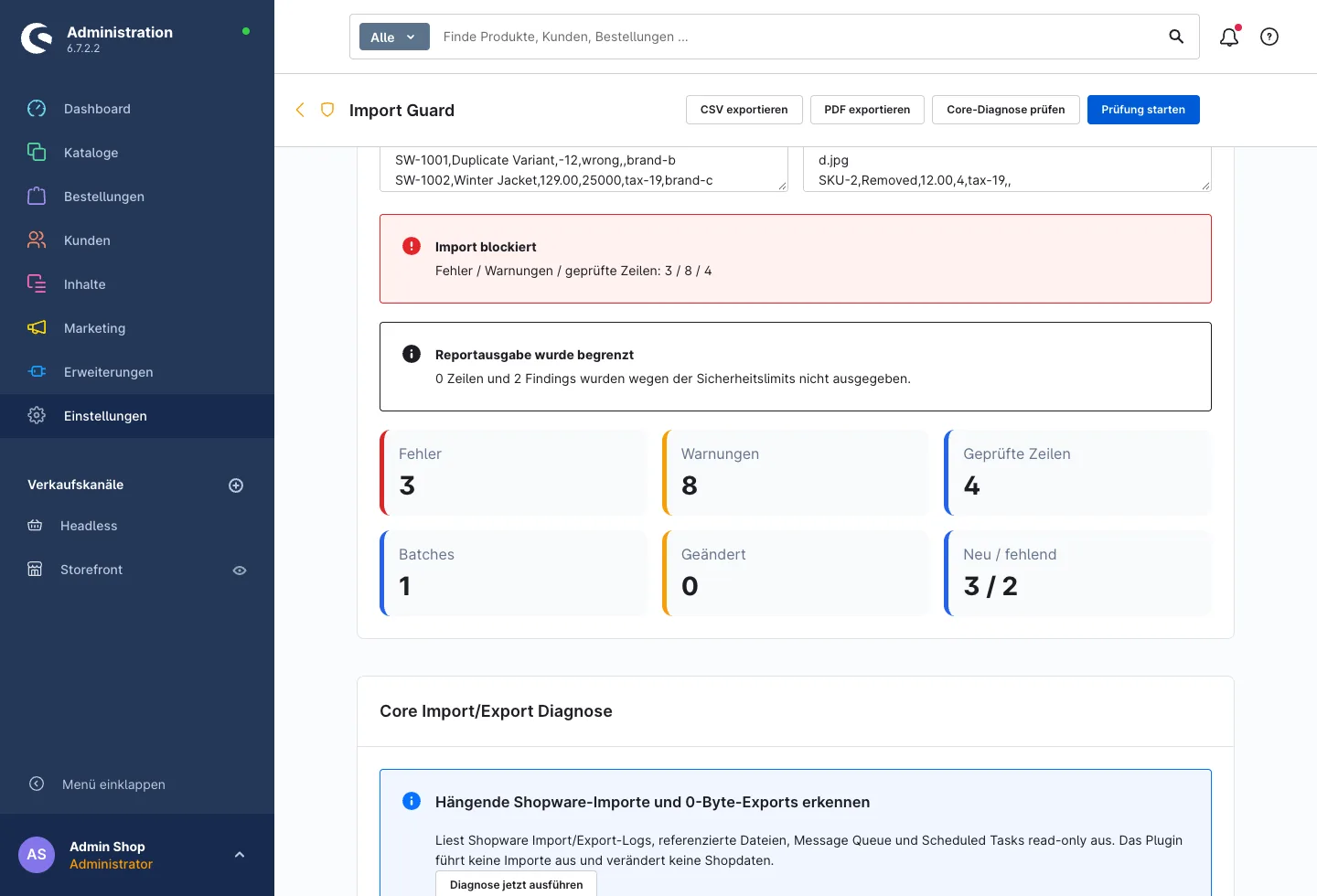Viewport: 1317px width, 896px height.
Task: Click the Storefront shop icon
Action: 35,570
